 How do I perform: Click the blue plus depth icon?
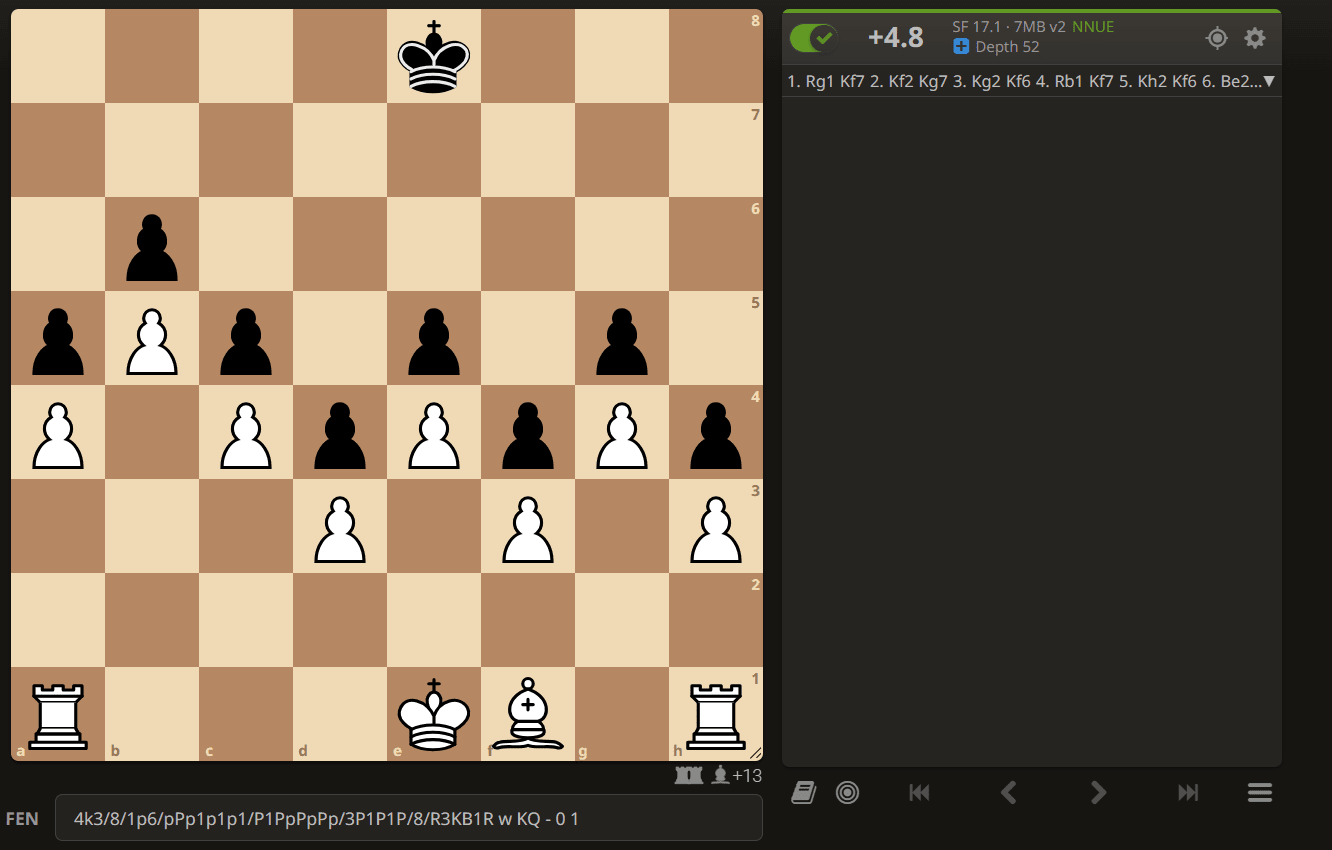pos(961,46)
